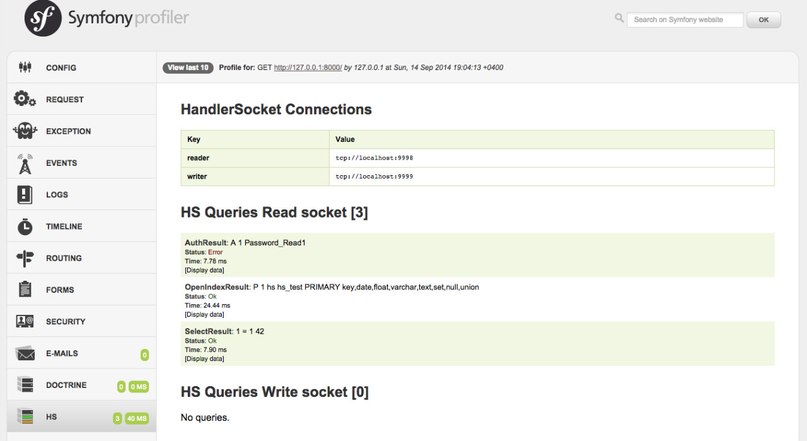Click the OpenIndexResult query line

[x=332, y=287]
